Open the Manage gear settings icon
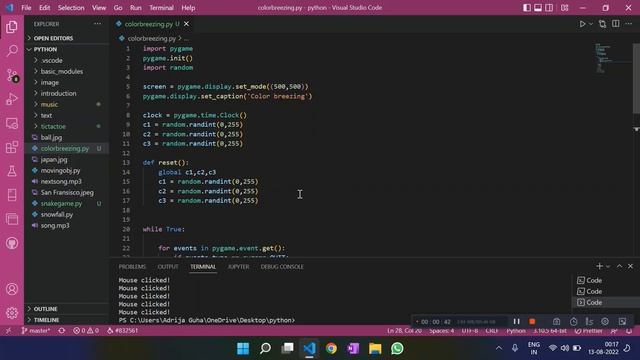 coord(12,313)
